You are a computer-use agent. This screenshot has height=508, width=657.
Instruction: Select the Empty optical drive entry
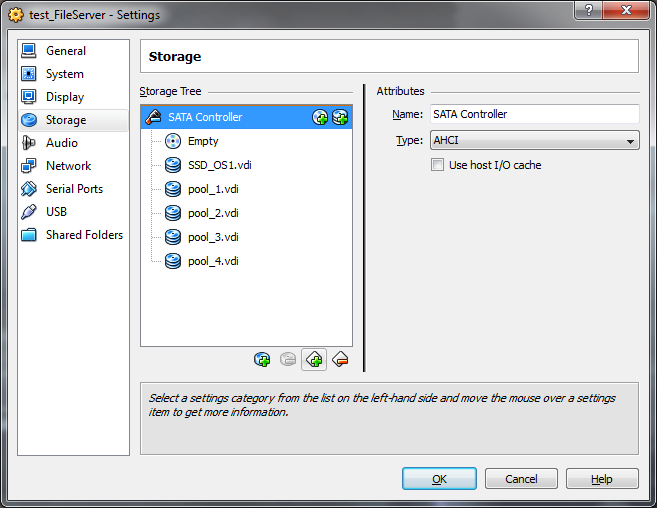coord(202,141)
